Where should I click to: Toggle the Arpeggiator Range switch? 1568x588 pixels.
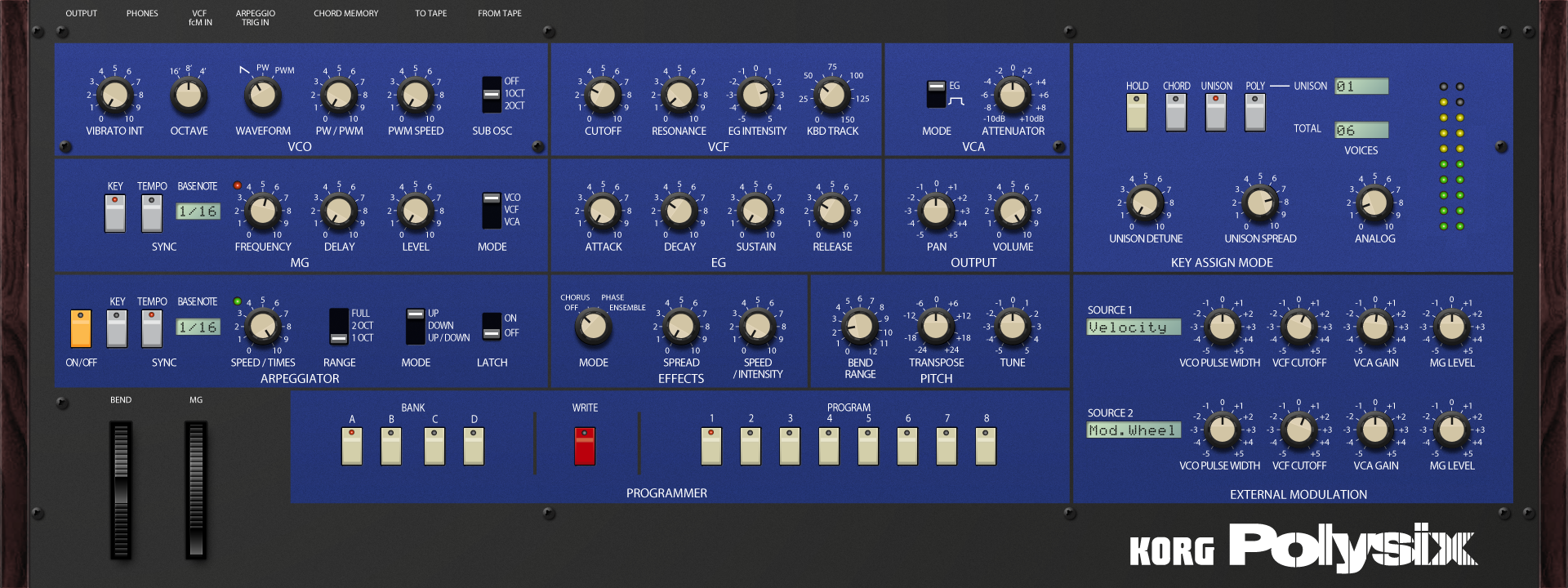(x=339, y=326)
